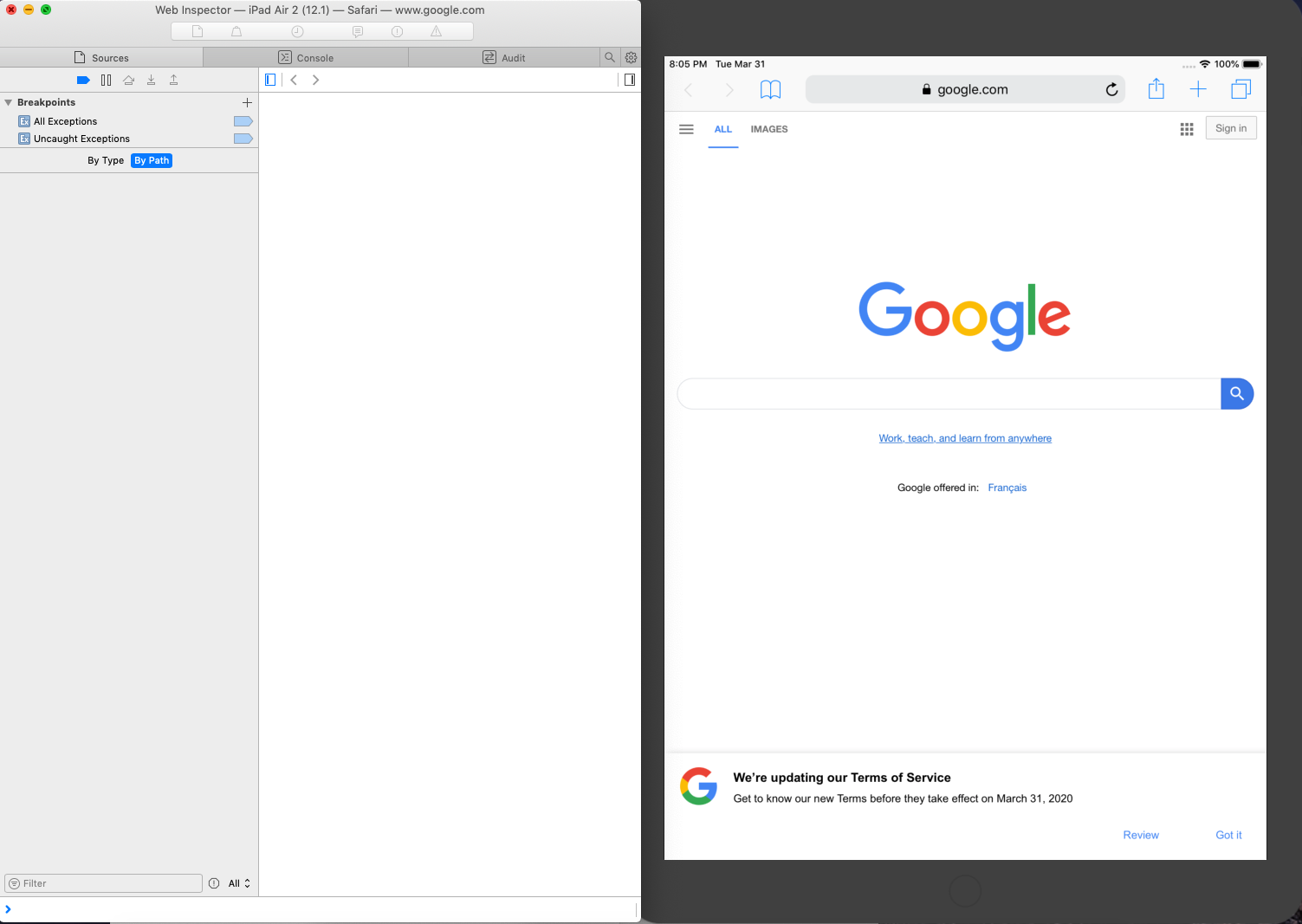The width and height of the screenshot is (1302, 924).
Task: Click the errors circle-exclamation icon in dashboard
Action: click(397, 31)
